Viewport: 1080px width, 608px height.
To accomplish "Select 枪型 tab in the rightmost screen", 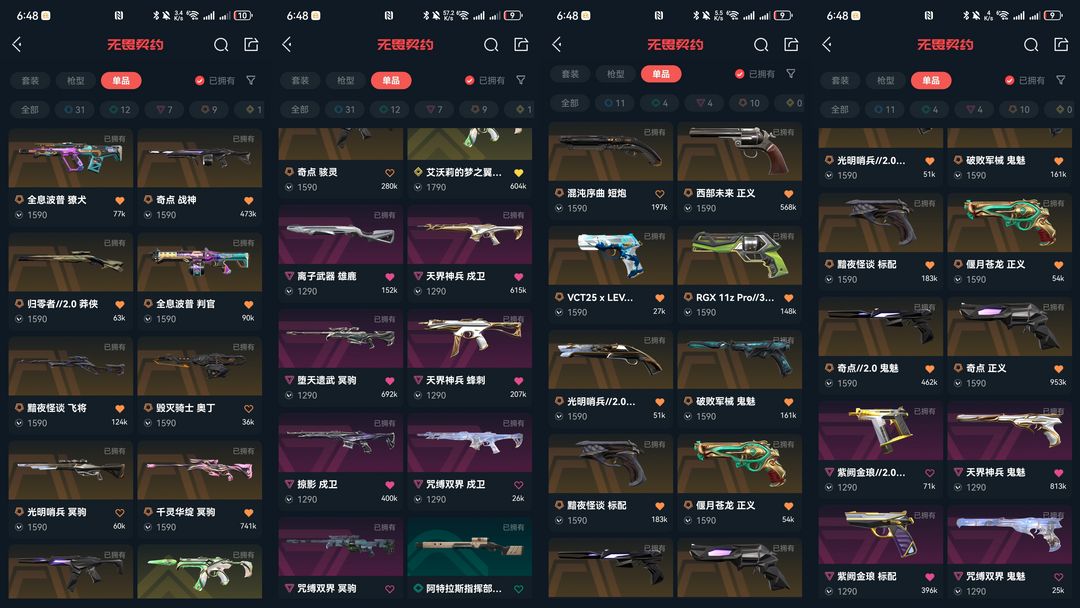I will 886,81.
